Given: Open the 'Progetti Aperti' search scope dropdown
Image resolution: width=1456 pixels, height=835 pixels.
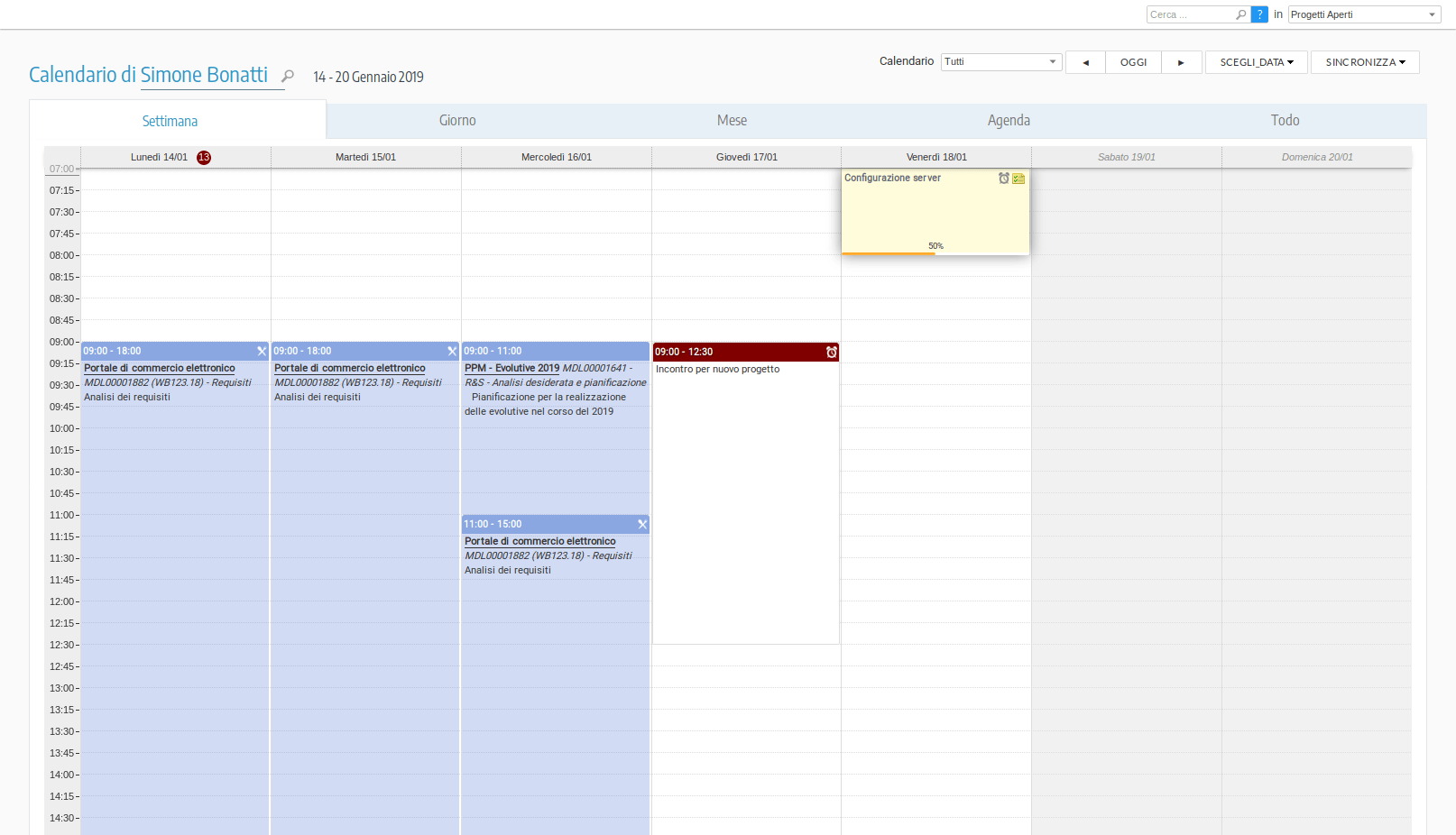Looking at the screenshot, I should tap(1363, 14).
